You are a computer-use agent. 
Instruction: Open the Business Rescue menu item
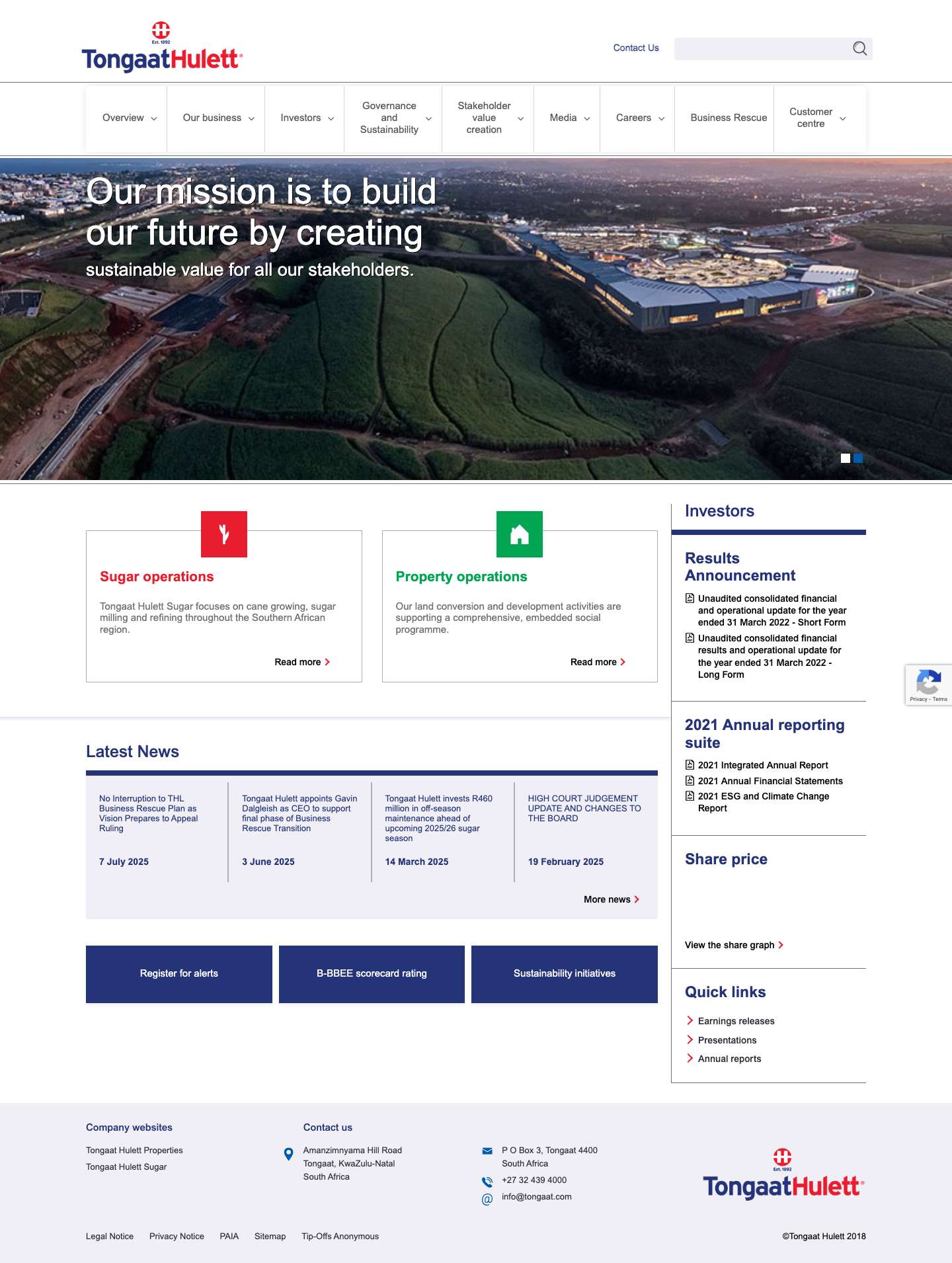click(729, 118)
